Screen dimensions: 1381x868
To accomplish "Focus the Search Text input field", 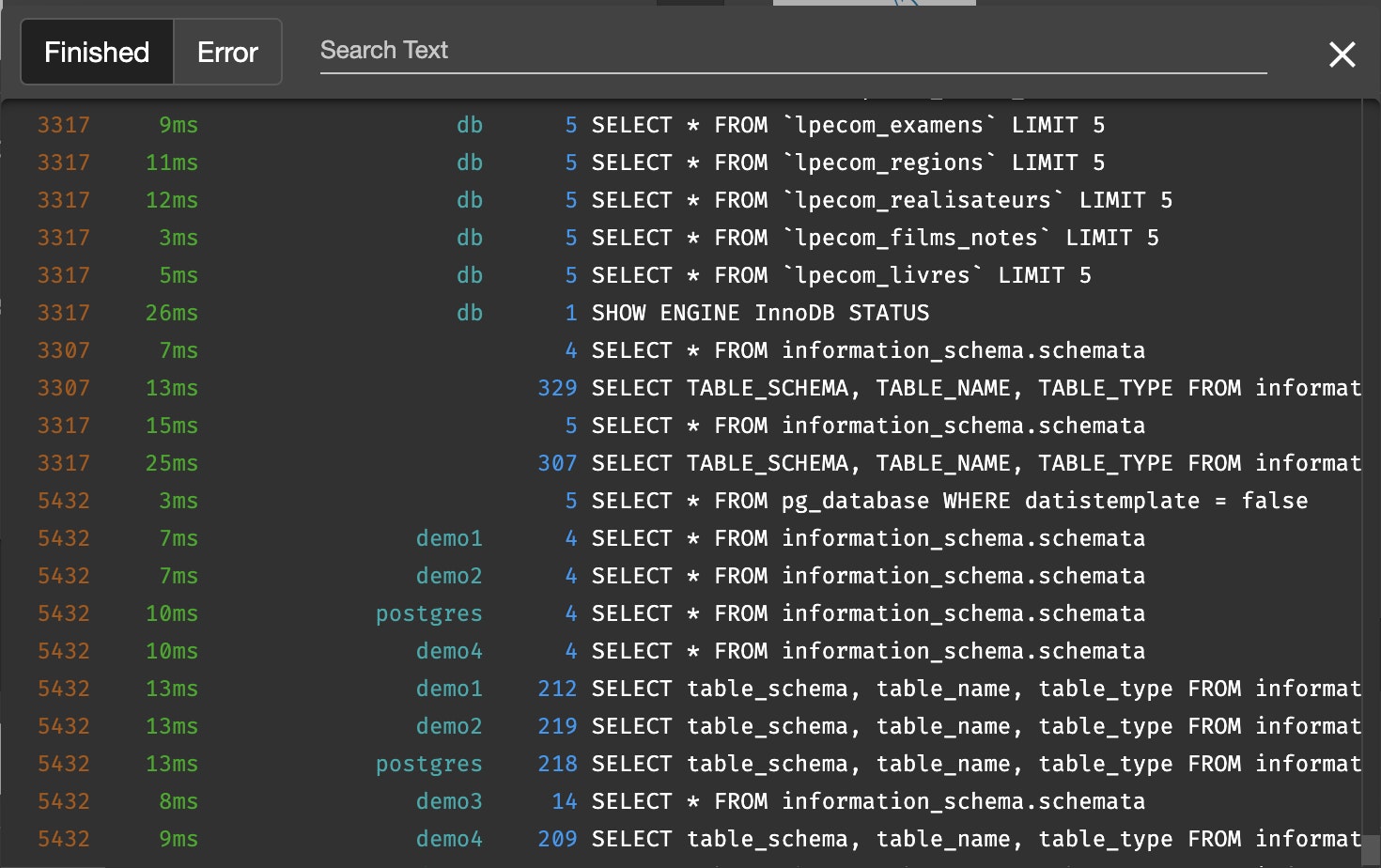I will click(x=793, y=51).
